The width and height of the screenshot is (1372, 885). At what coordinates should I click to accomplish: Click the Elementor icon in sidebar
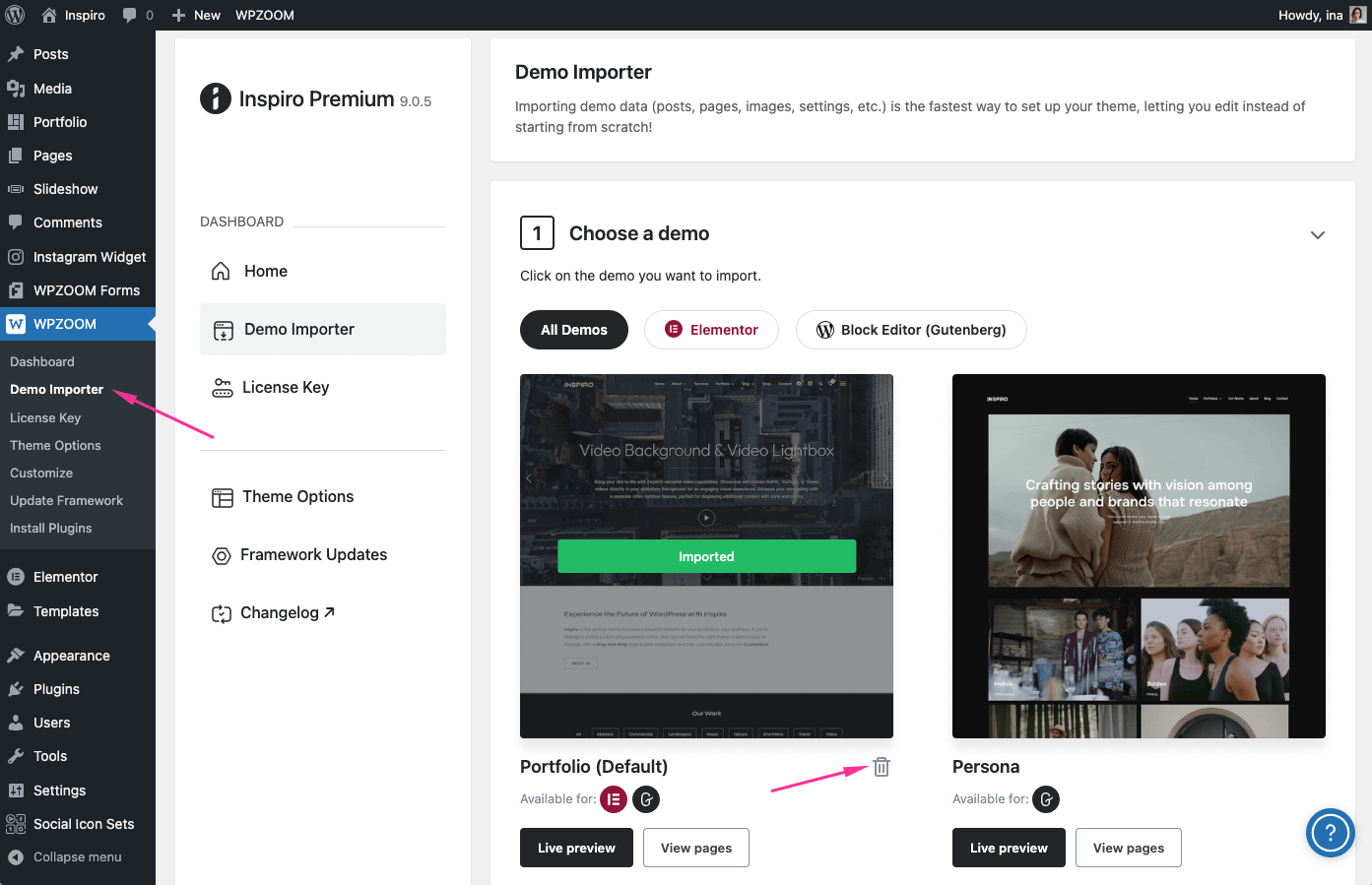pos(16,577)
